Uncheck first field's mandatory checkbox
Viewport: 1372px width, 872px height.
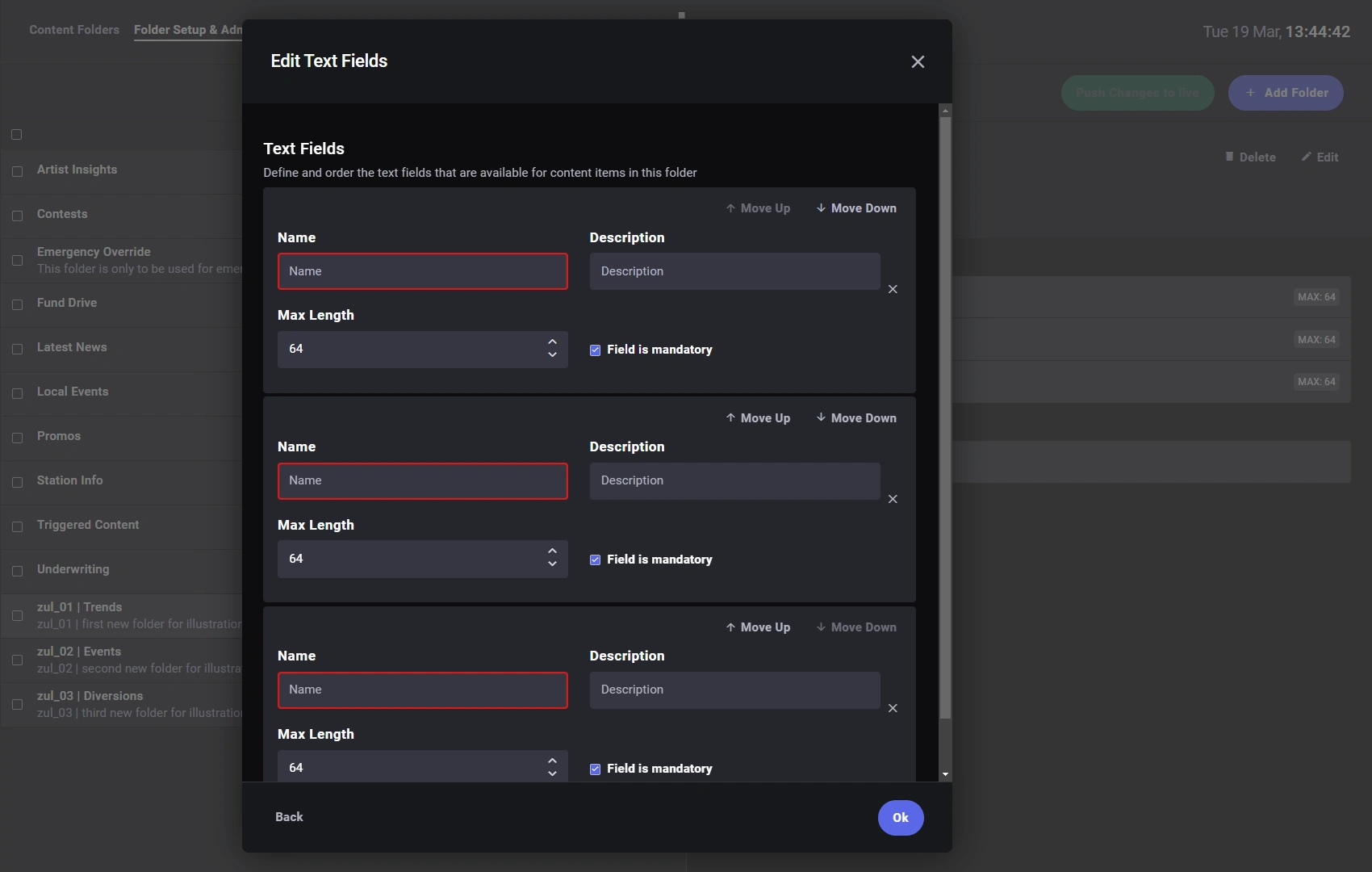(x=595, y=350)
